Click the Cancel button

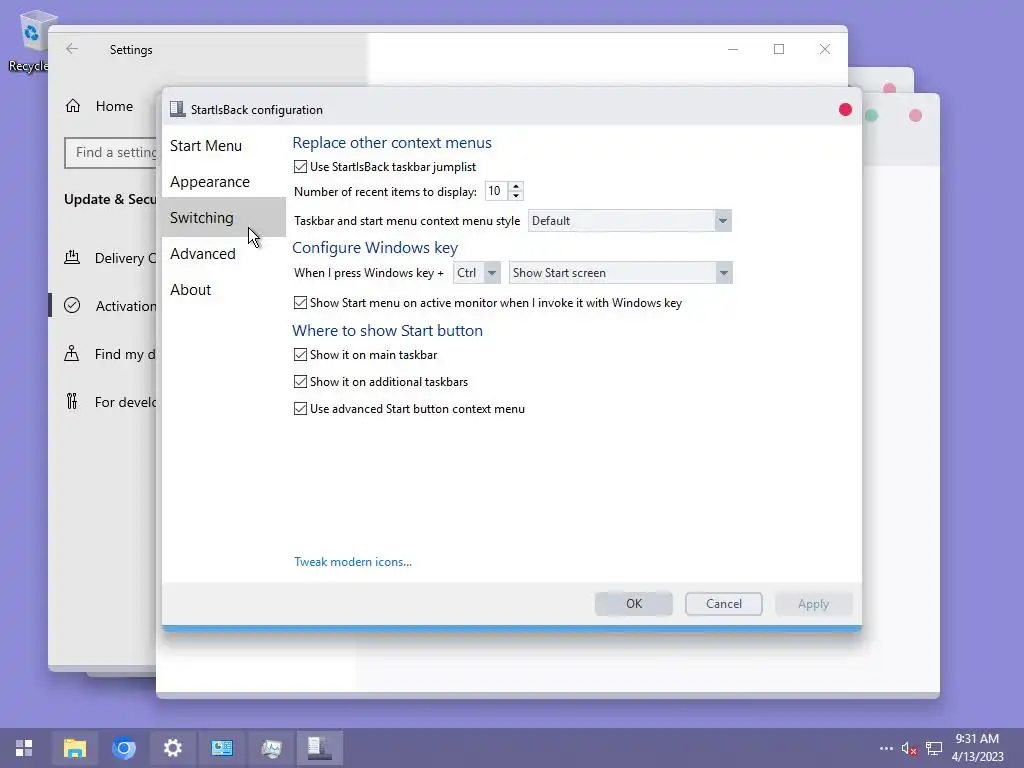click(724, 604)
